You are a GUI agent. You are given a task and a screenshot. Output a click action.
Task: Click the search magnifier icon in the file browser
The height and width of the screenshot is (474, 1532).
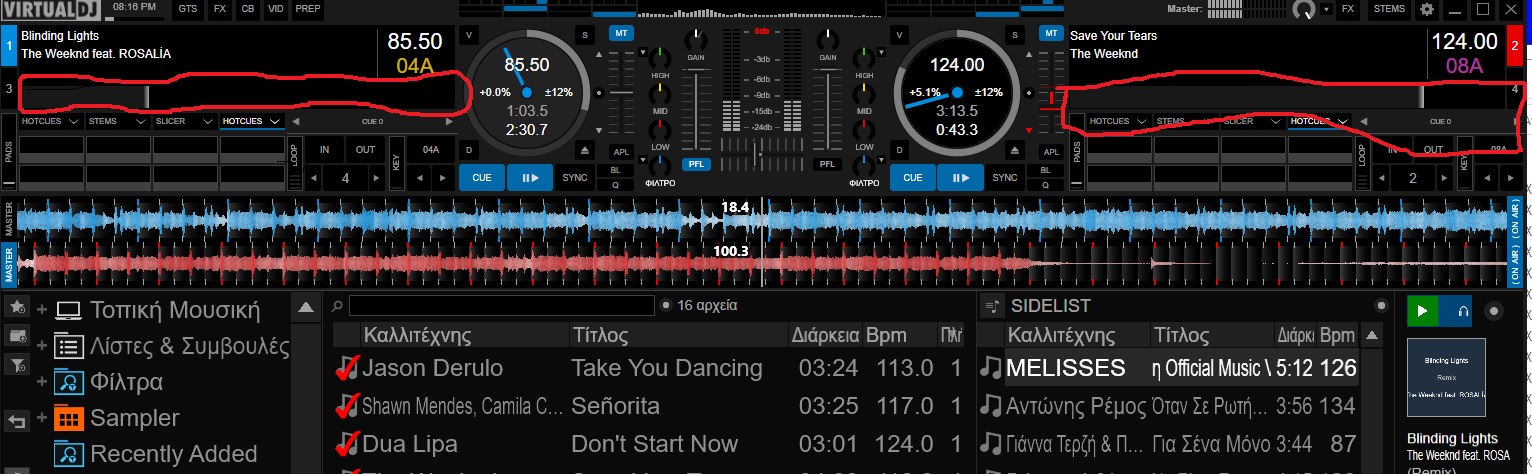click(x=339, y=306)
